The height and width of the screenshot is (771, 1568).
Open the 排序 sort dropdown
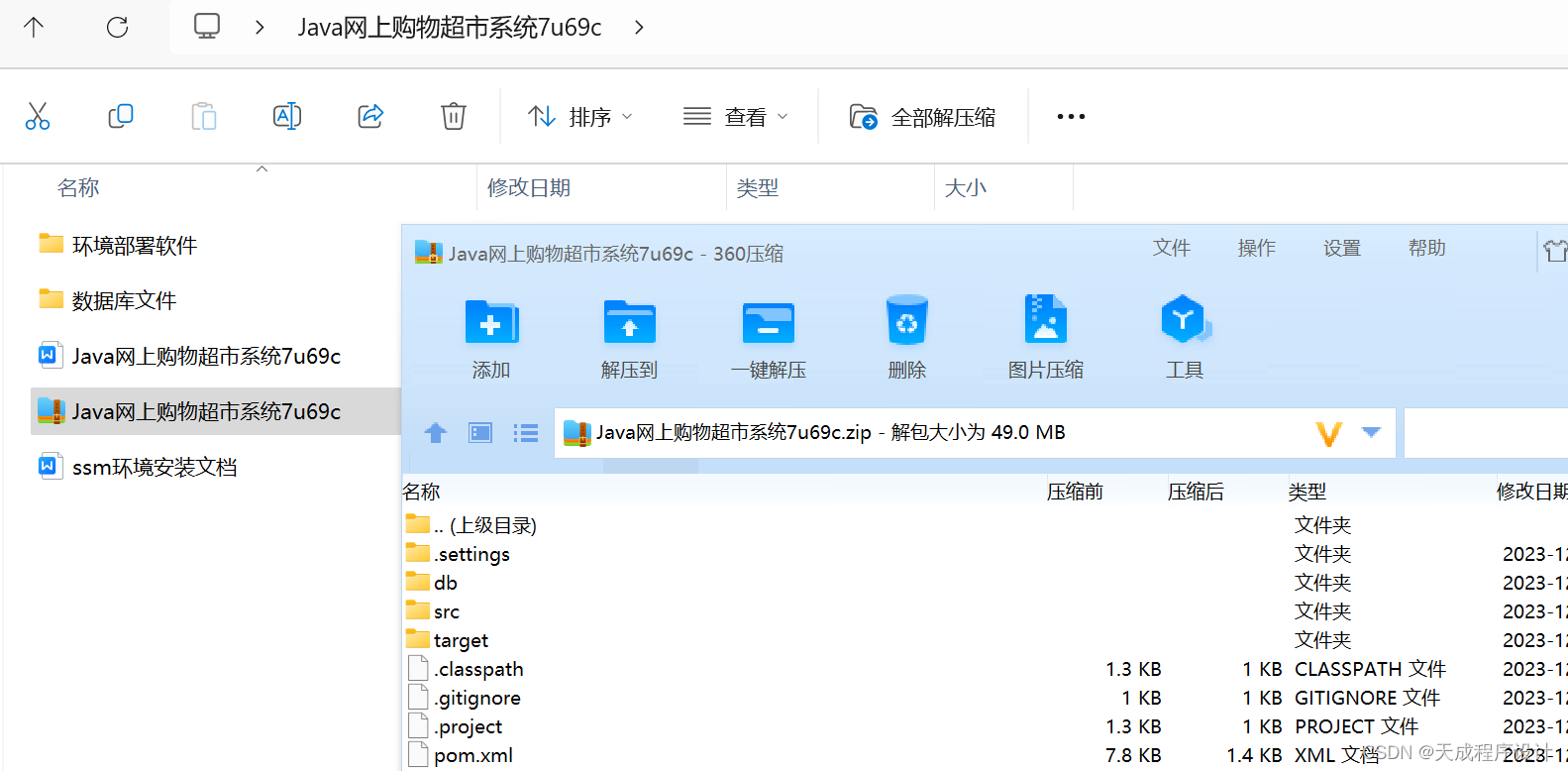point(580,117)
